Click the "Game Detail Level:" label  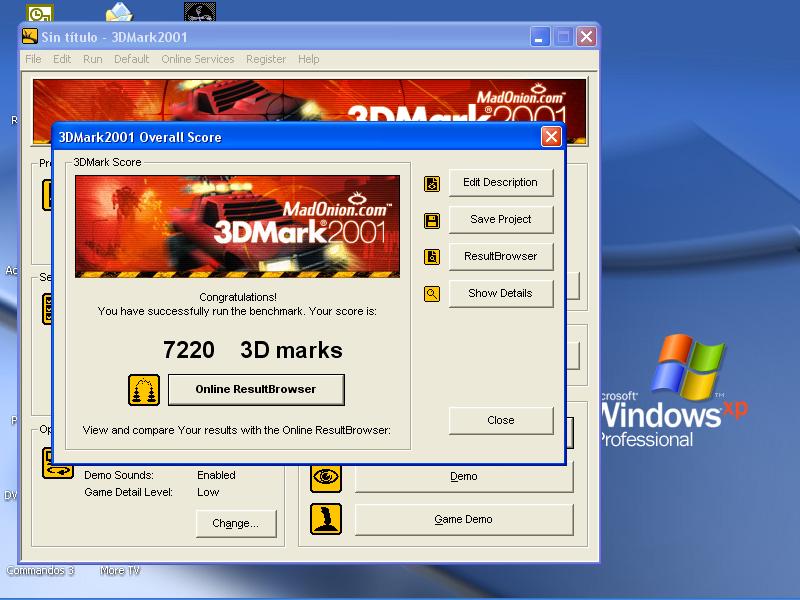coord(129,492)
